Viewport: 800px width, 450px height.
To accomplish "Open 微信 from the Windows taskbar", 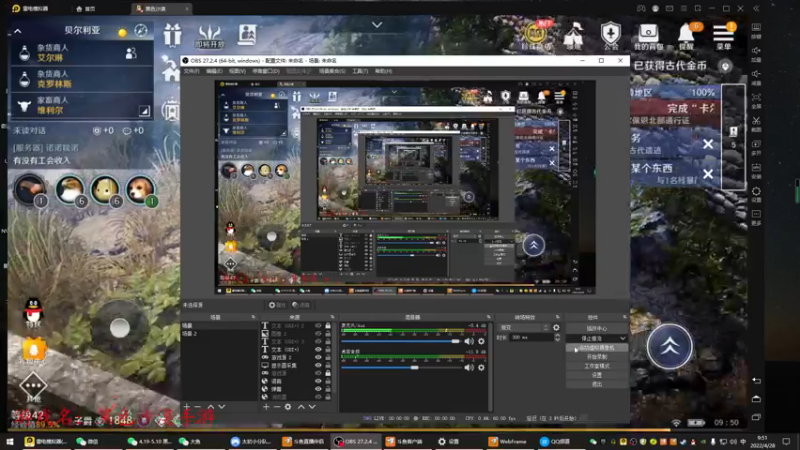I will click(87, 441).
